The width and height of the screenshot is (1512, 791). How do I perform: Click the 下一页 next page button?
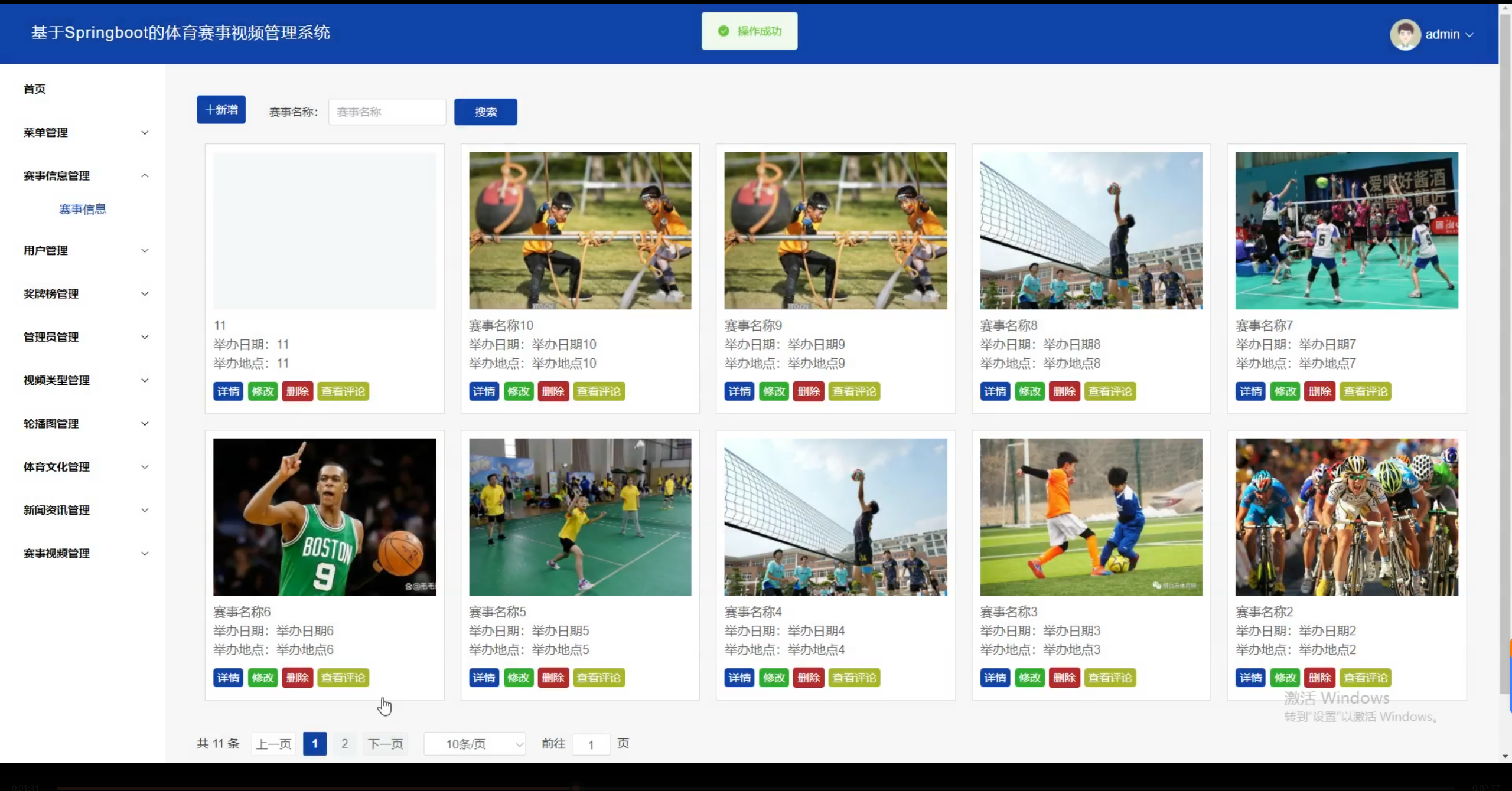[x=385, y=744]
